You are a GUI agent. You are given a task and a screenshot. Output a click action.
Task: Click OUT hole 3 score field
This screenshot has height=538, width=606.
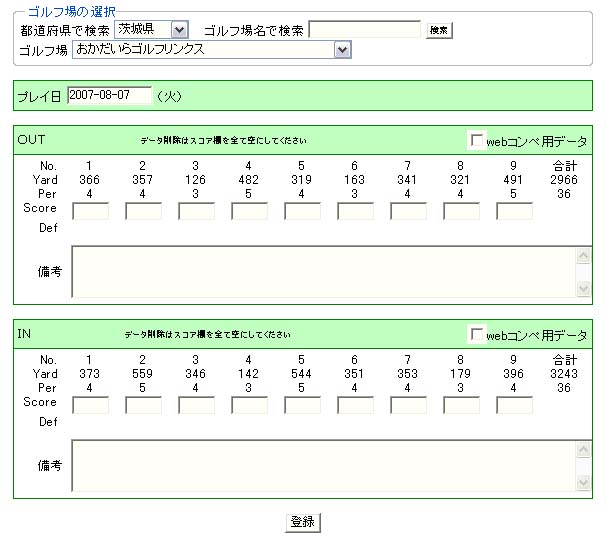pyautogui.click(x=196, y=211)
